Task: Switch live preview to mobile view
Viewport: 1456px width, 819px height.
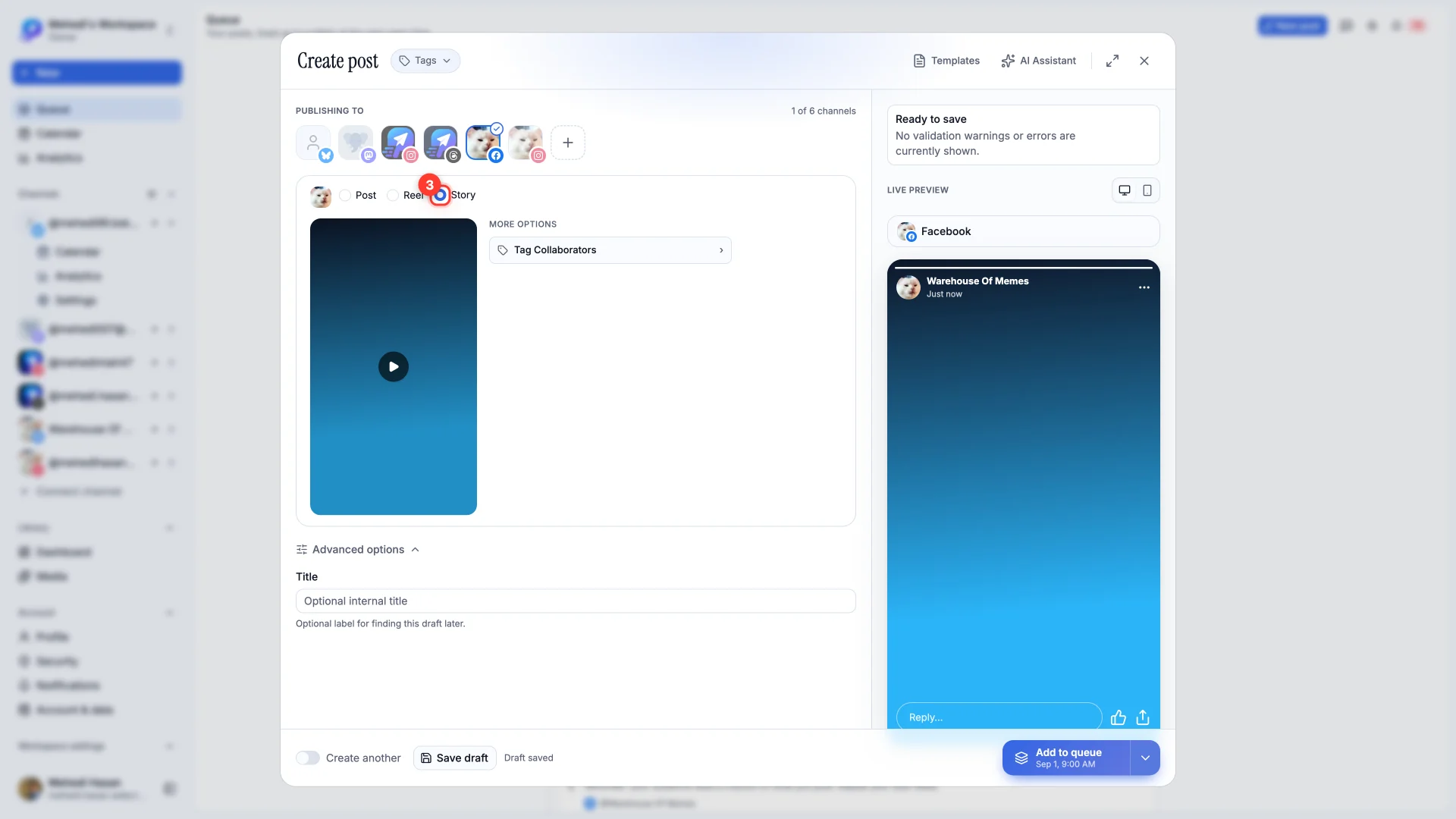Action: click(1147, 190)
